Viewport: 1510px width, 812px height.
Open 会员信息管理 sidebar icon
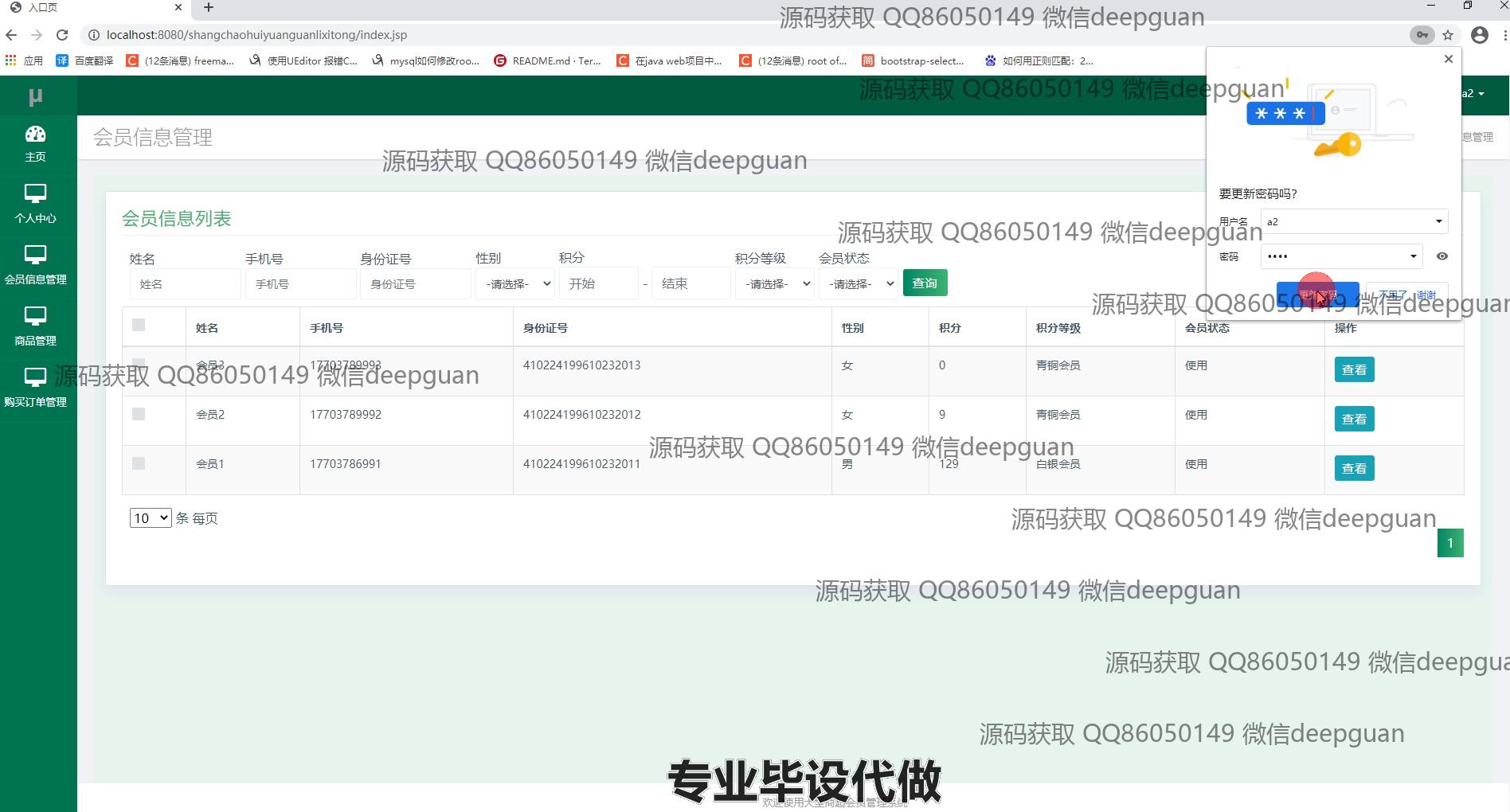pyautogui.click(x=36, y=256)
